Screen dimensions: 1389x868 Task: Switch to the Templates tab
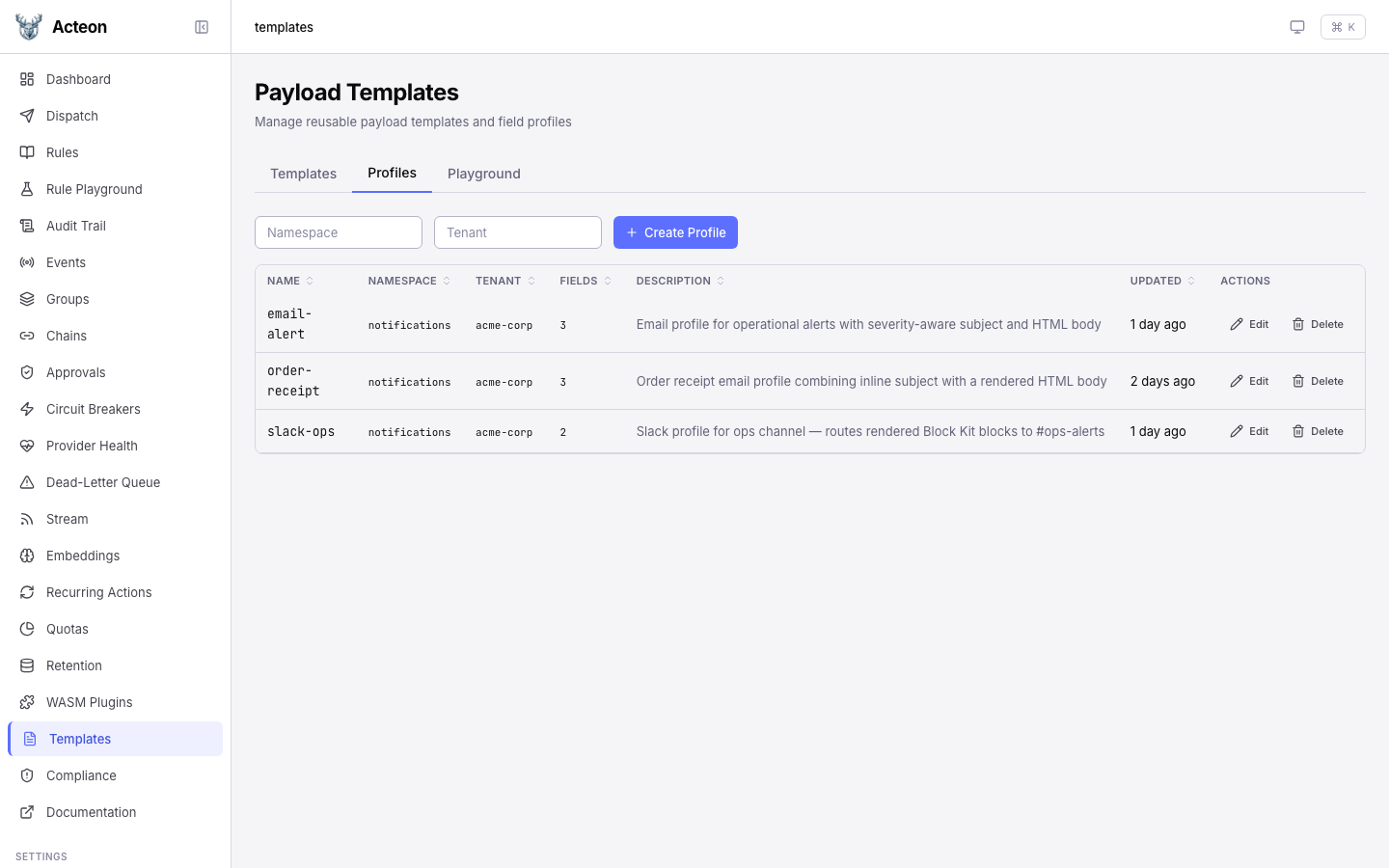coord(303,174)
